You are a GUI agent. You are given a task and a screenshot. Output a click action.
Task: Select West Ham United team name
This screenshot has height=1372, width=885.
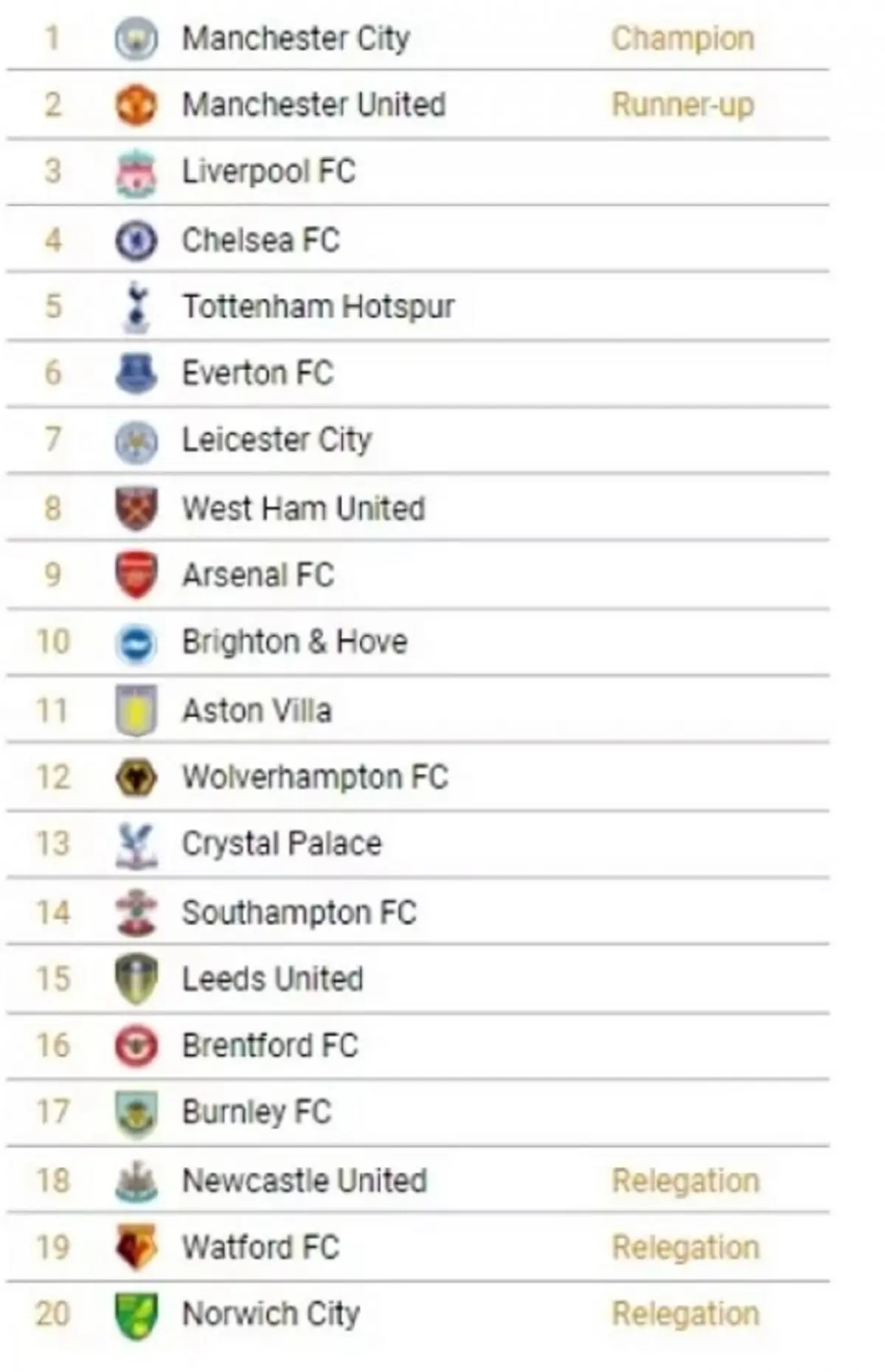pos(304,508)
